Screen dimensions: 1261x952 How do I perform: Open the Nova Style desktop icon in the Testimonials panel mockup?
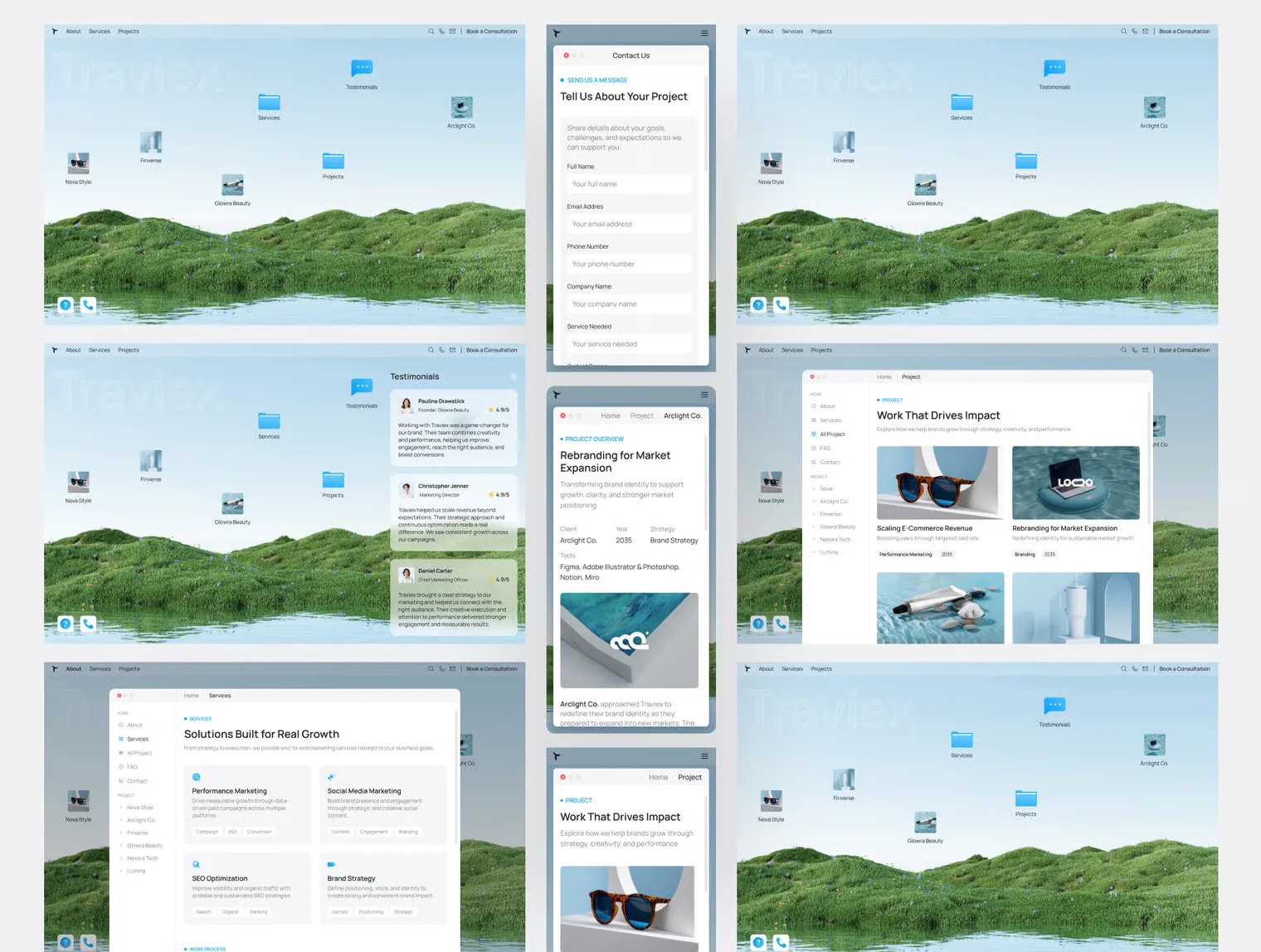pos(78,482)
